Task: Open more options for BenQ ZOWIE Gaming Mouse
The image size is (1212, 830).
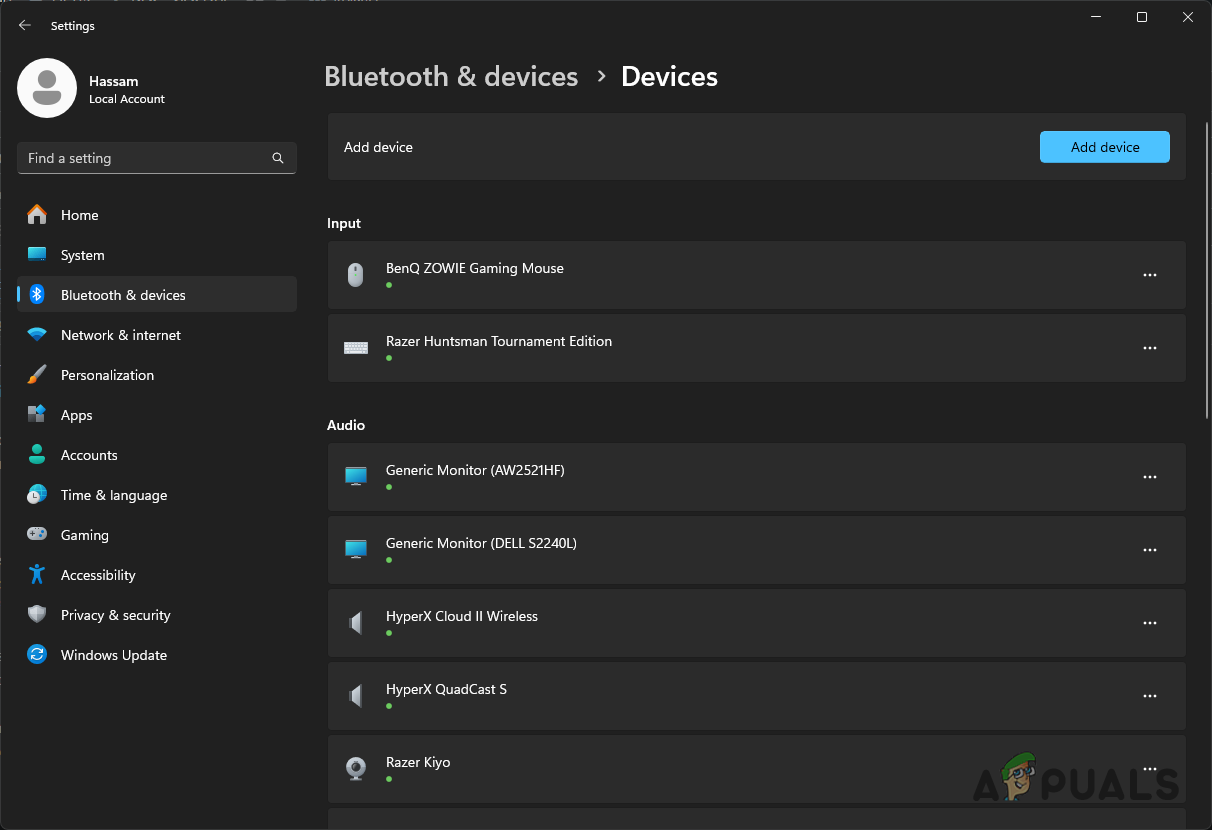Action: point(1149,275)
